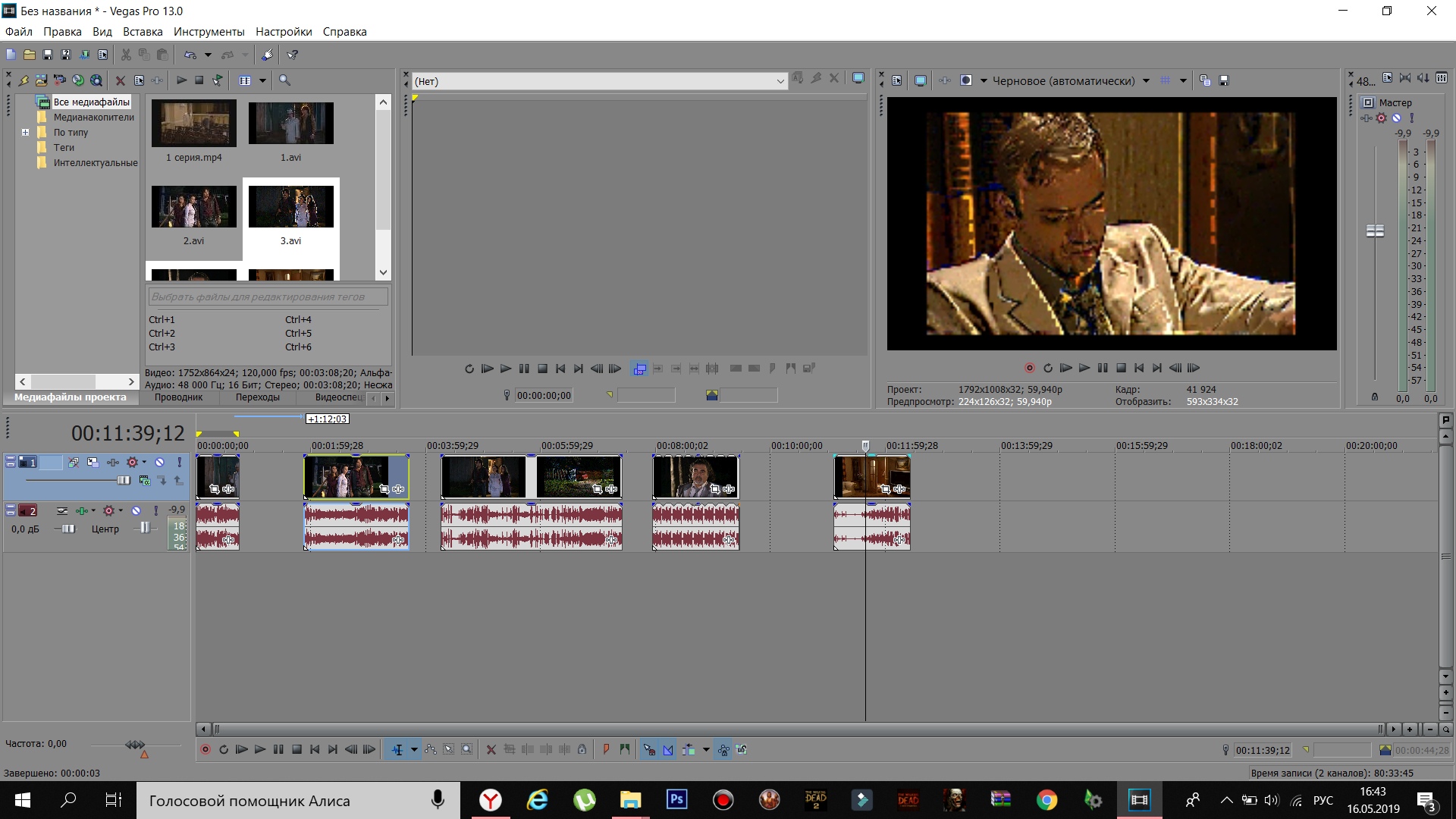
Task: Switch to the 'Проводник' tab
Action: [179, 397]
